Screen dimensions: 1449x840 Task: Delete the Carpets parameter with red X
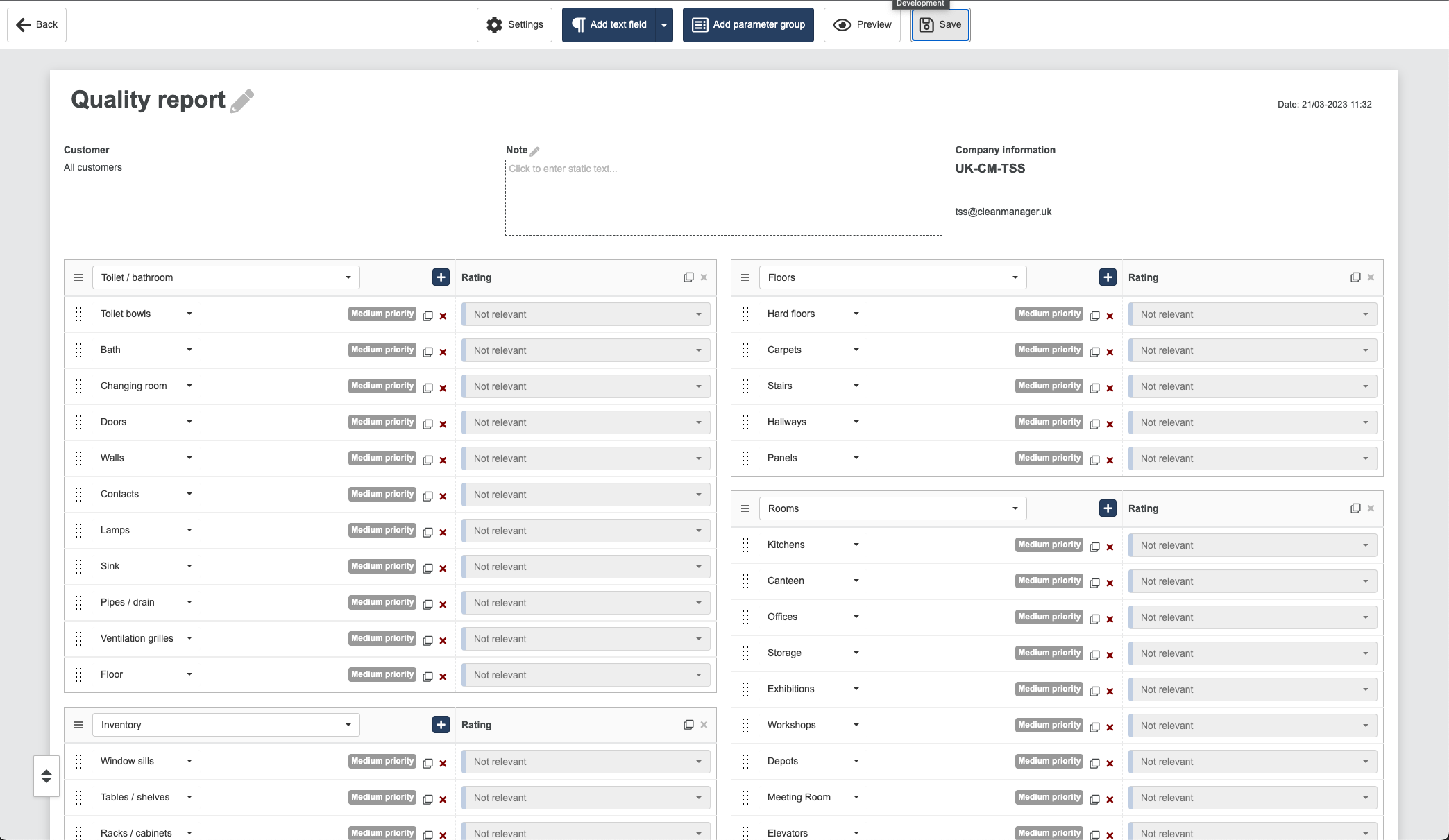[x=1110, y=352]
